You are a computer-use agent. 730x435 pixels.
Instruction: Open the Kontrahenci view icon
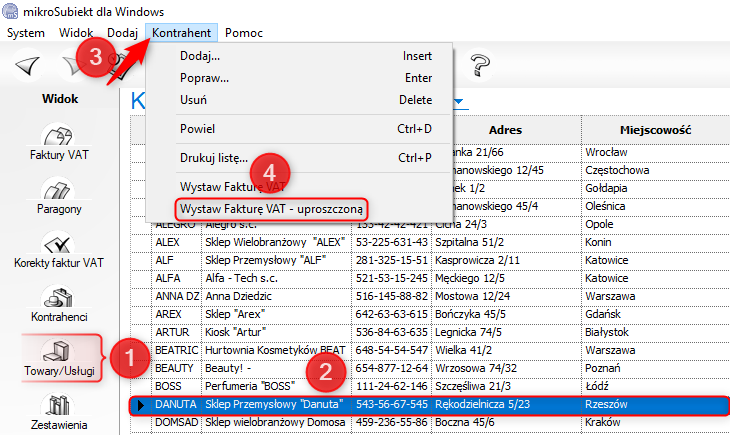pyautogui.click(x=59, y=304)
